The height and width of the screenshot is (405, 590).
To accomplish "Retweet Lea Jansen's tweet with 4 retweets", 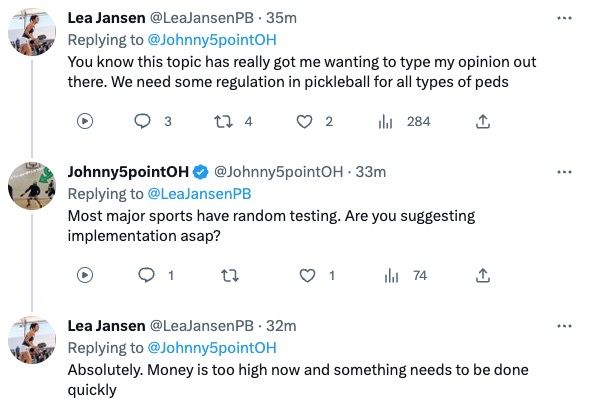I will pyautogui.click(x=223, y=122).
